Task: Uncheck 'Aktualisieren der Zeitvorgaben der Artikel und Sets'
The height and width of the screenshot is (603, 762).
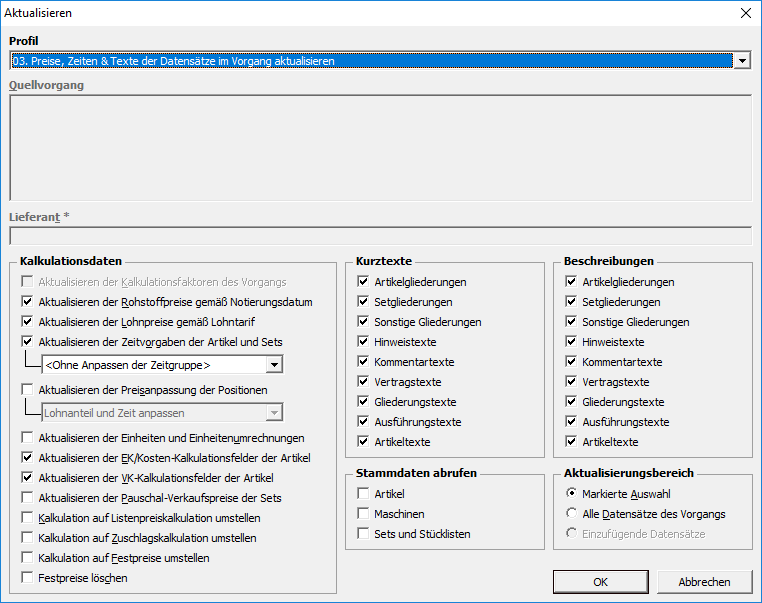Action: coord(28,342)
